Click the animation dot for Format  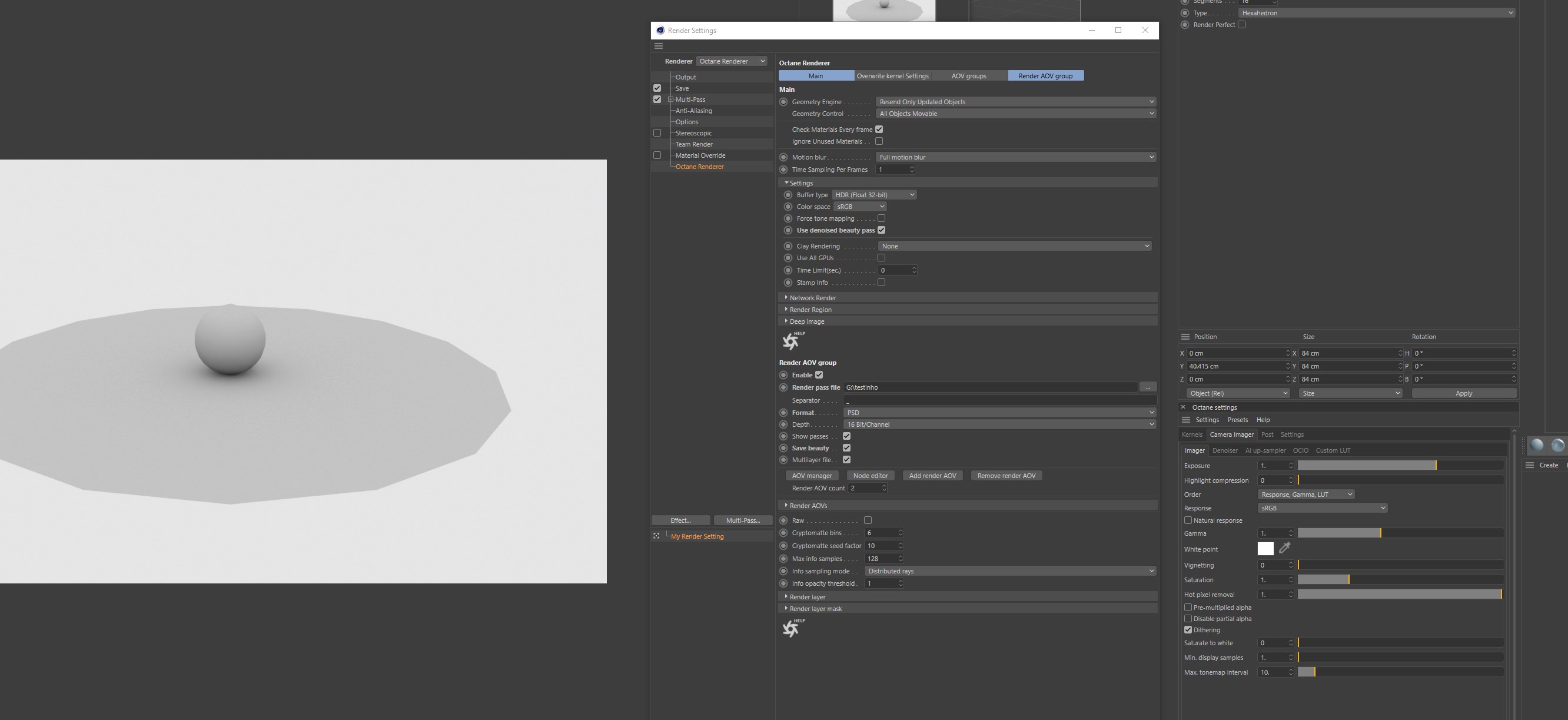coord(783,413)
